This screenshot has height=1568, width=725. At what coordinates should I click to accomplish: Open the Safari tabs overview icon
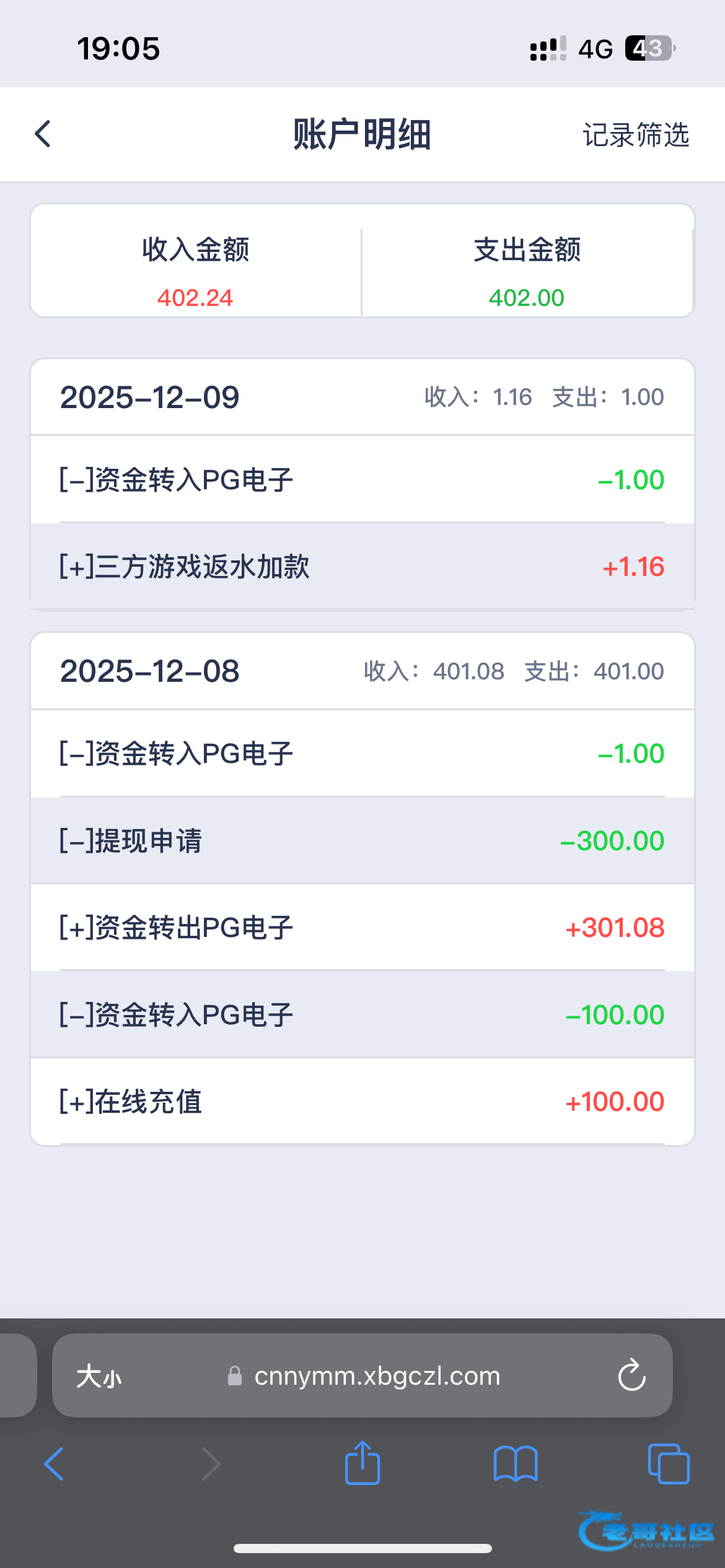(668, 1464)
